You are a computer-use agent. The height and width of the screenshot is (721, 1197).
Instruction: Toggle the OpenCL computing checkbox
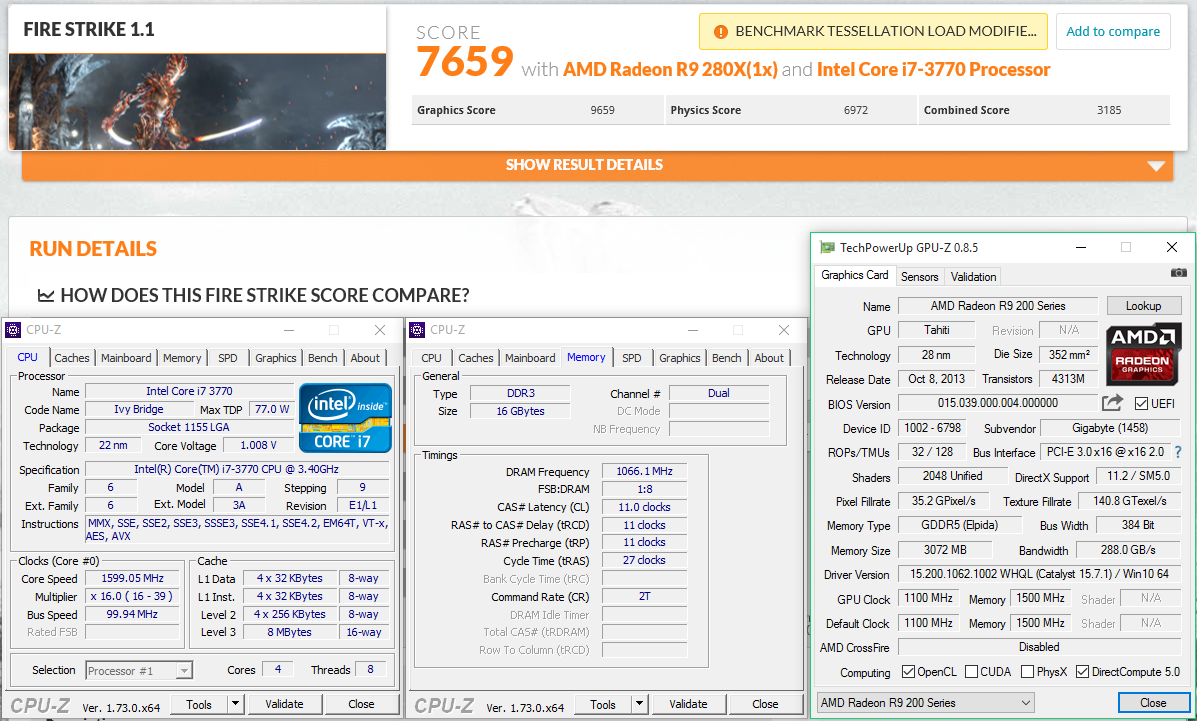908,672
